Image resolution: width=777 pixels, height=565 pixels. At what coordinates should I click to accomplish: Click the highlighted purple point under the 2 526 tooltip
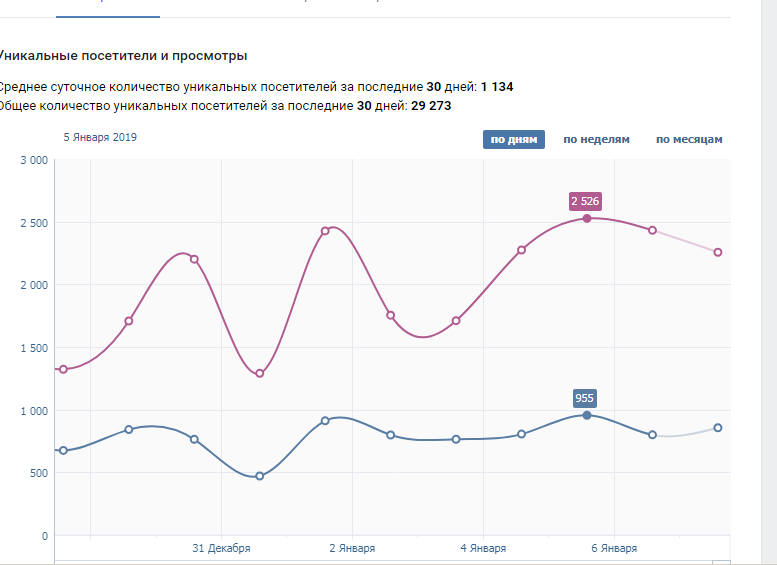point(587,218)
